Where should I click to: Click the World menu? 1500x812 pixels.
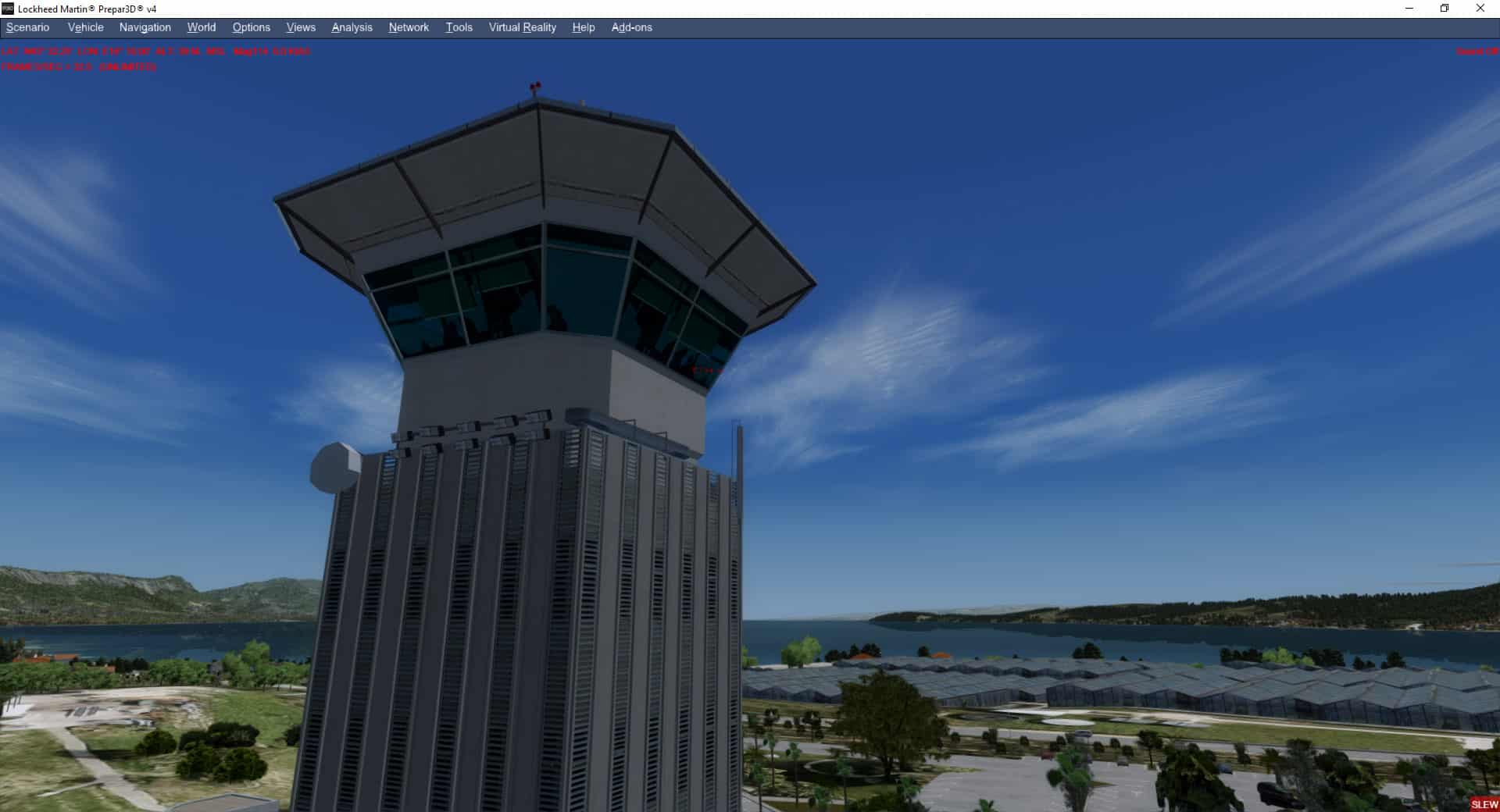201,27
